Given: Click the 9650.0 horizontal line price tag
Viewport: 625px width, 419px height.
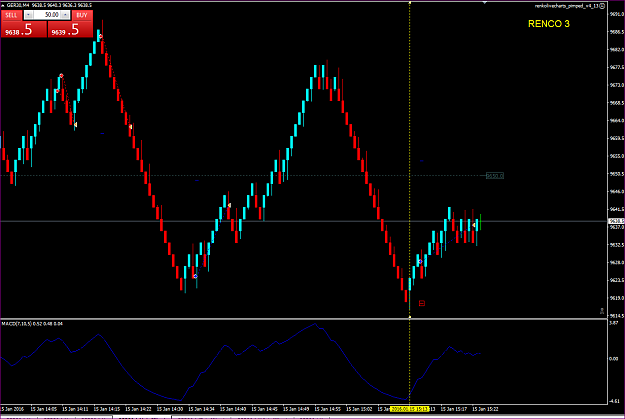Looking at the screenshot, I should pyautogui.click(x=495, y=176).
